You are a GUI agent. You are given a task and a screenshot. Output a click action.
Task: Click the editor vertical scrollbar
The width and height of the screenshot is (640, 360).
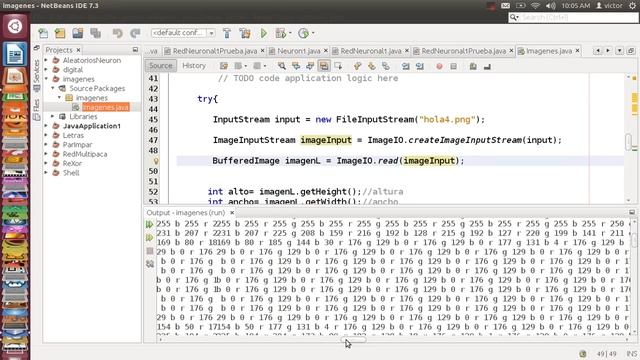[x=629, y=141]
